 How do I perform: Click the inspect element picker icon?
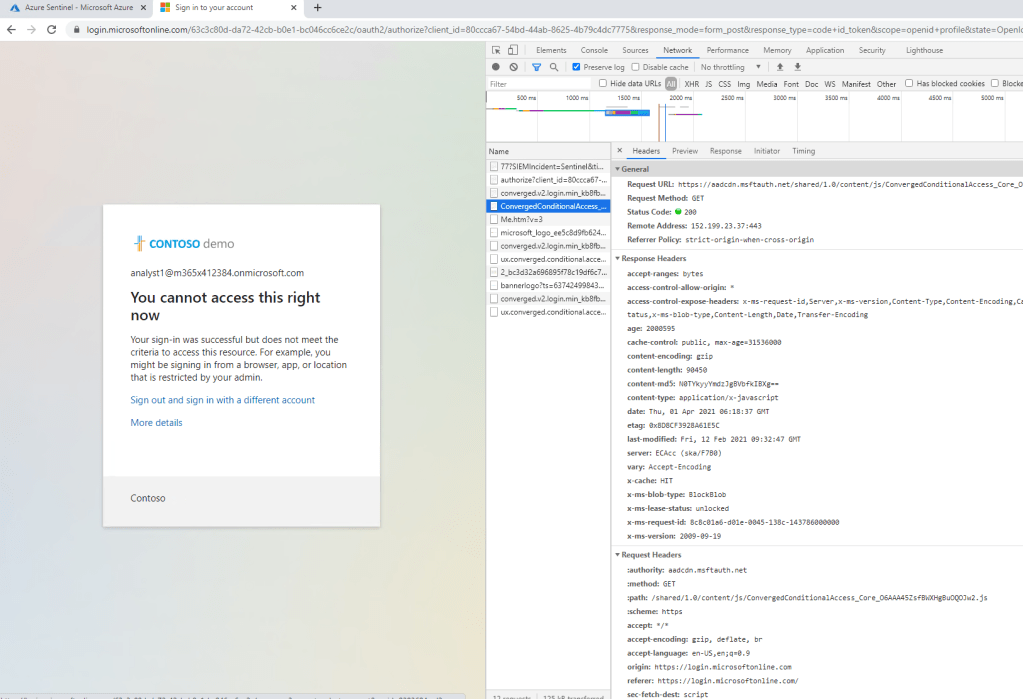click(x=497, y=50)
